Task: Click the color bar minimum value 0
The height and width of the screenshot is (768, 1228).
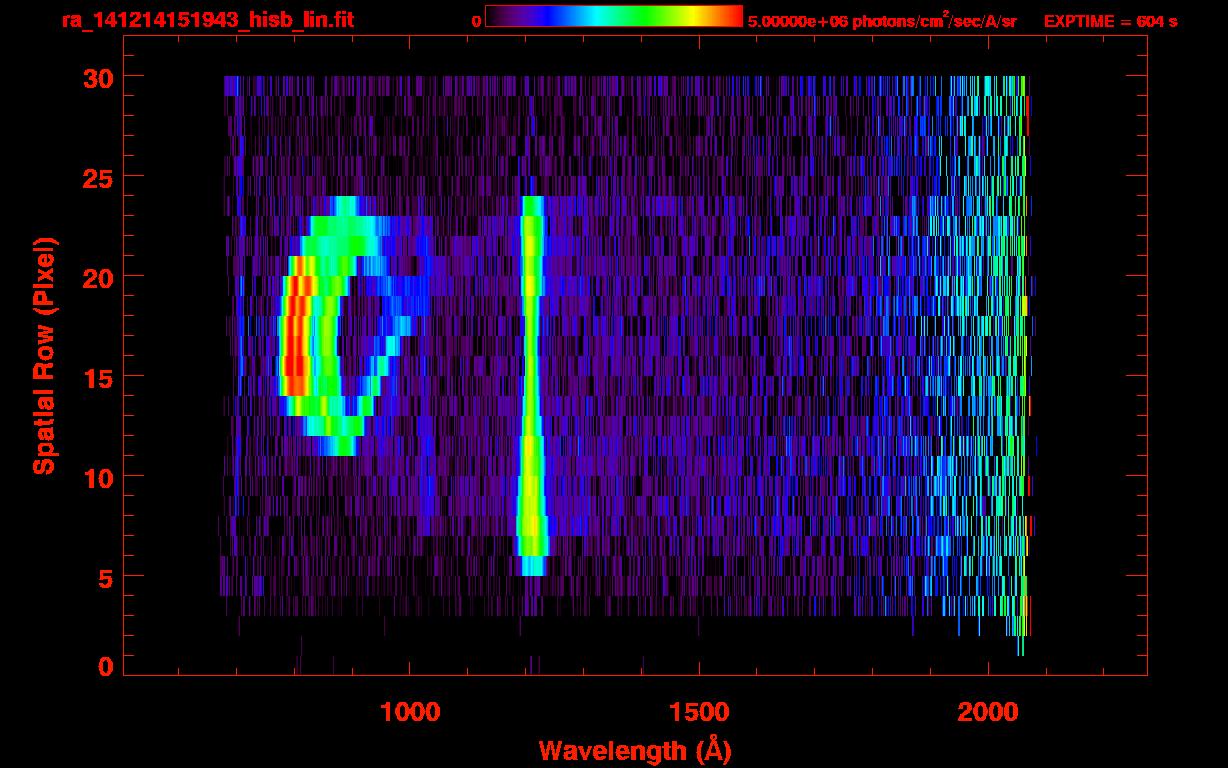Action: pyautogui.click(x=476, y=21)
